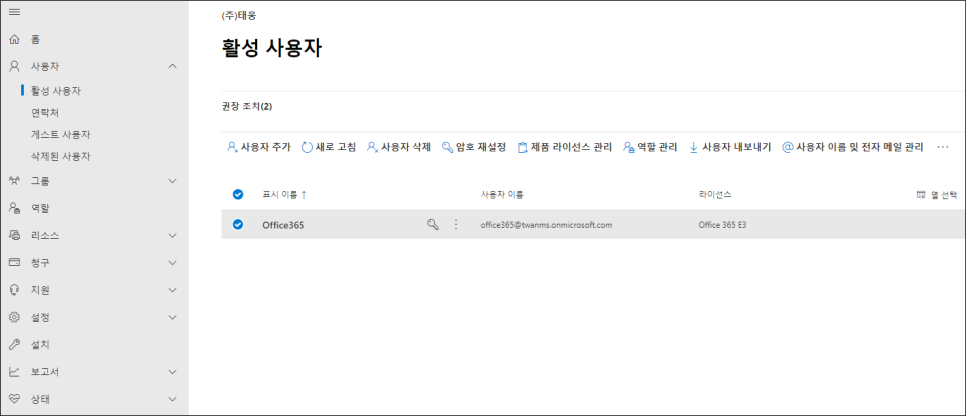
Task: Open the three-dot menu for Office365 row
Action: click(456, 225)
